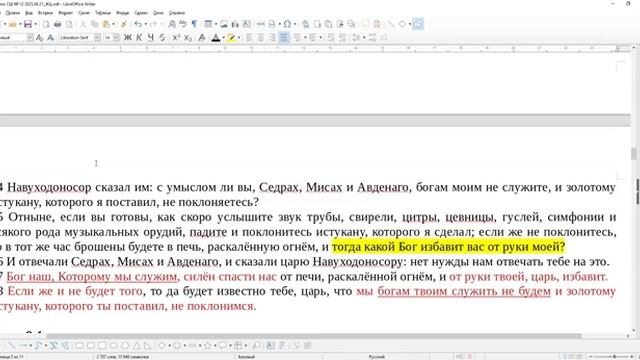Open the Справка menu
Viewport: 640px width, 360px height.
pyautogui.click(x=177, y=13)
